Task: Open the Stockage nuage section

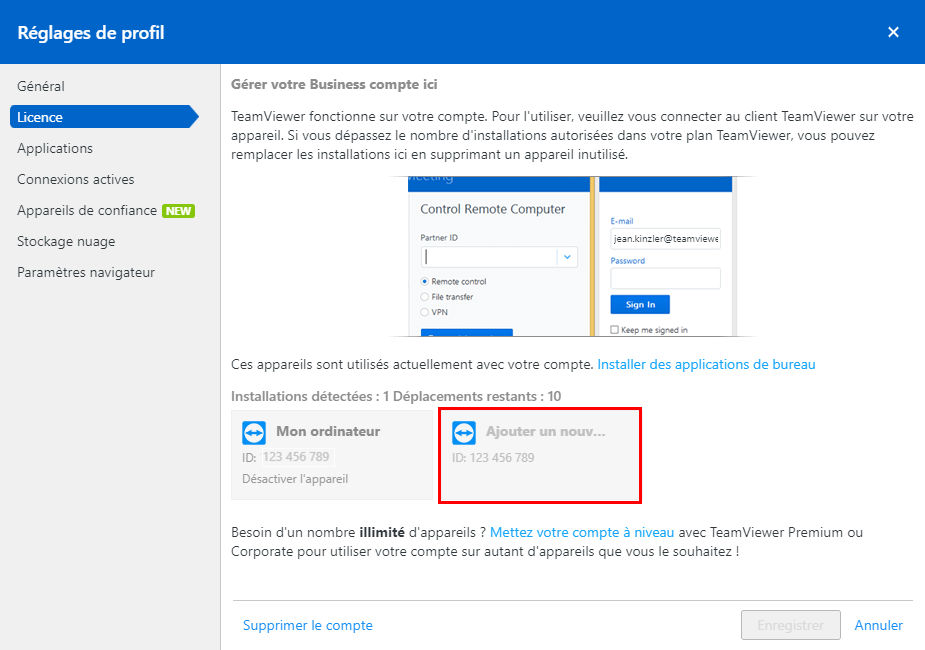Action: pyautogui.click(x=66, y=241)
